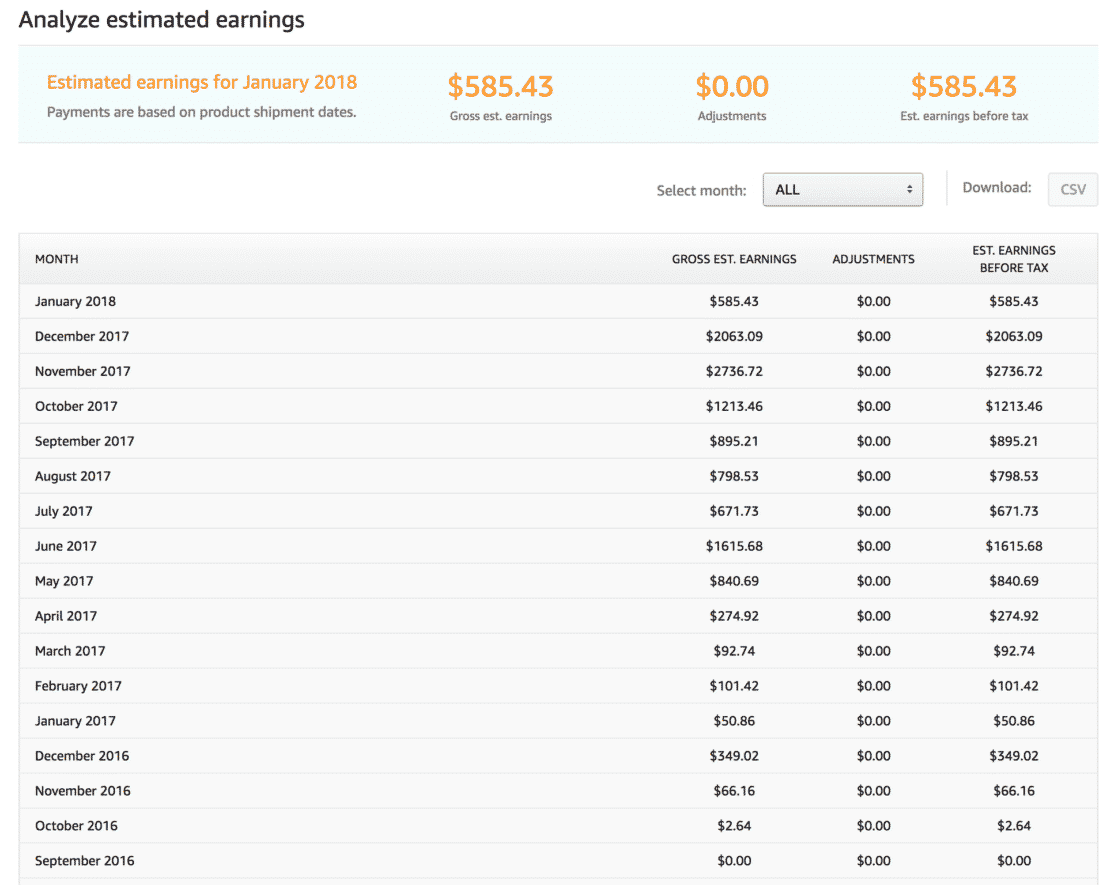Download the report as CSV
This screenshot has height=885, width=1118.
pos(1072,190)
